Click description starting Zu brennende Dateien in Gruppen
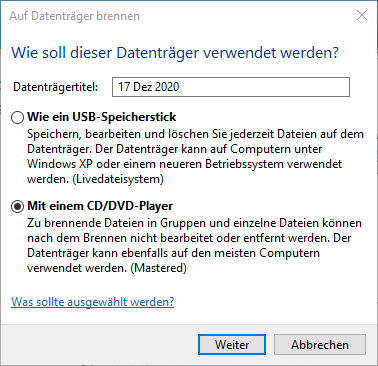378x366 pixels. tap(194, 245)
